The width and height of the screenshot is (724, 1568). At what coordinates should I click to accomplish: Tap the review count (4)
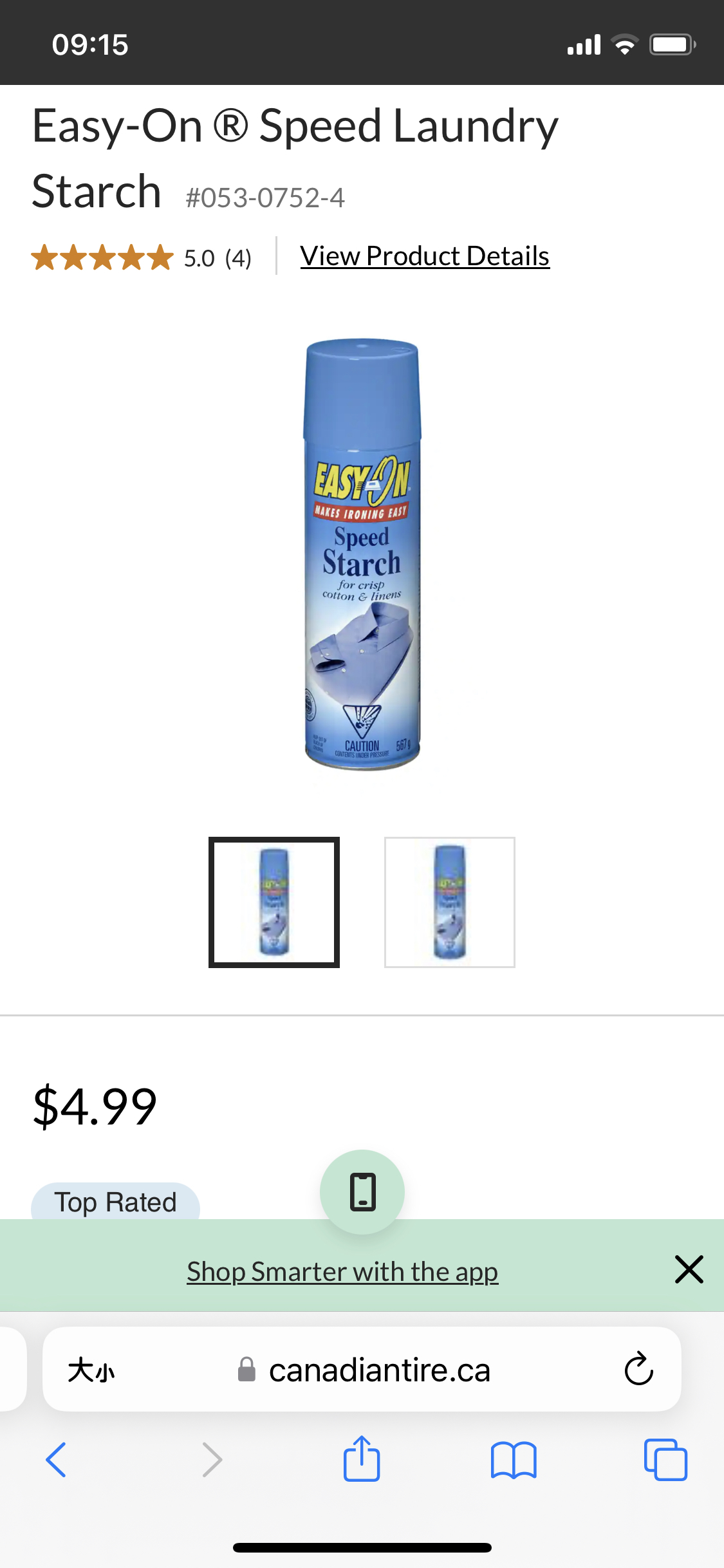click(x=238, y=258)
